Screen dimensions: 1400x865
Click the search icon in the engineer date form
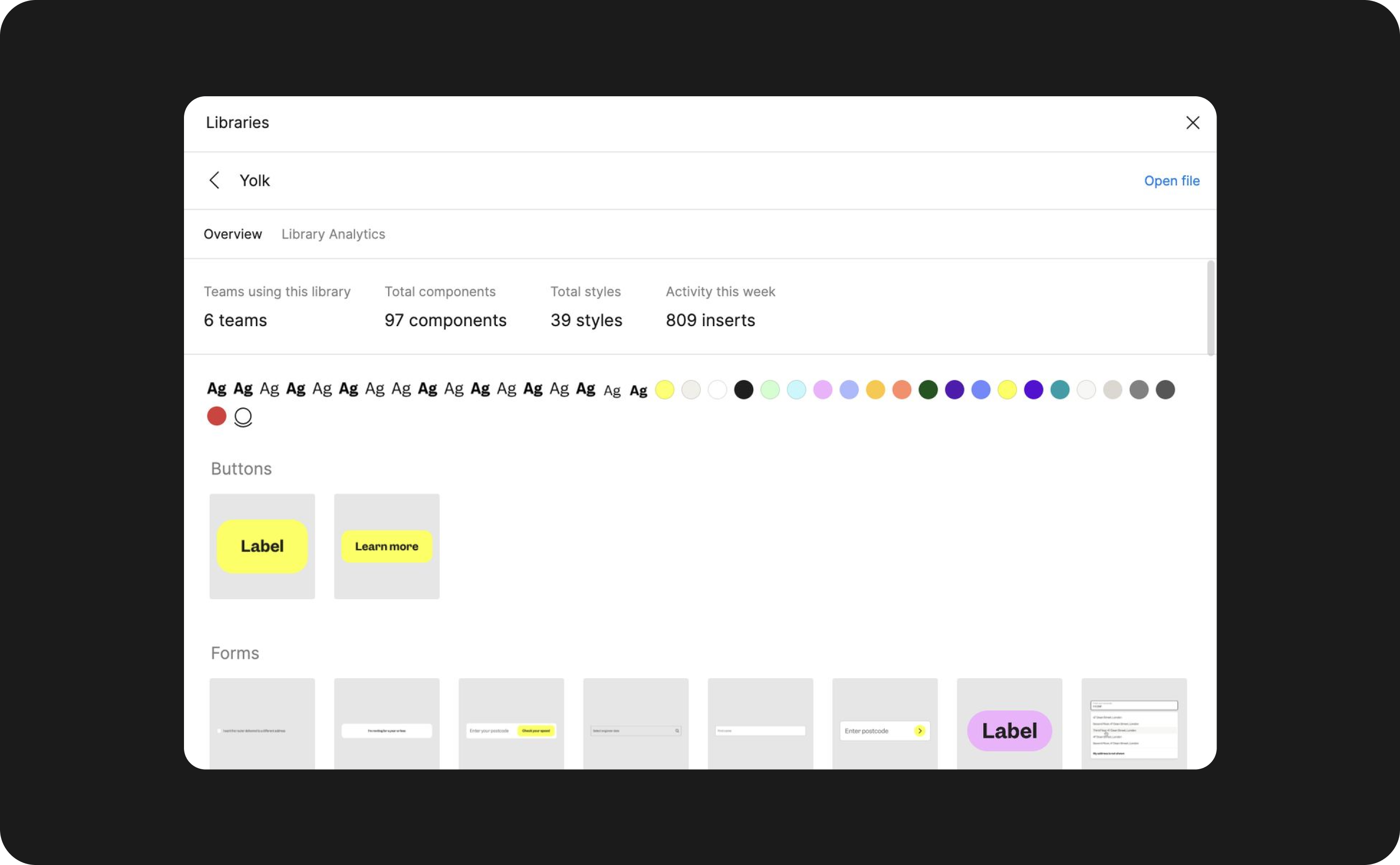coord(677,730)
